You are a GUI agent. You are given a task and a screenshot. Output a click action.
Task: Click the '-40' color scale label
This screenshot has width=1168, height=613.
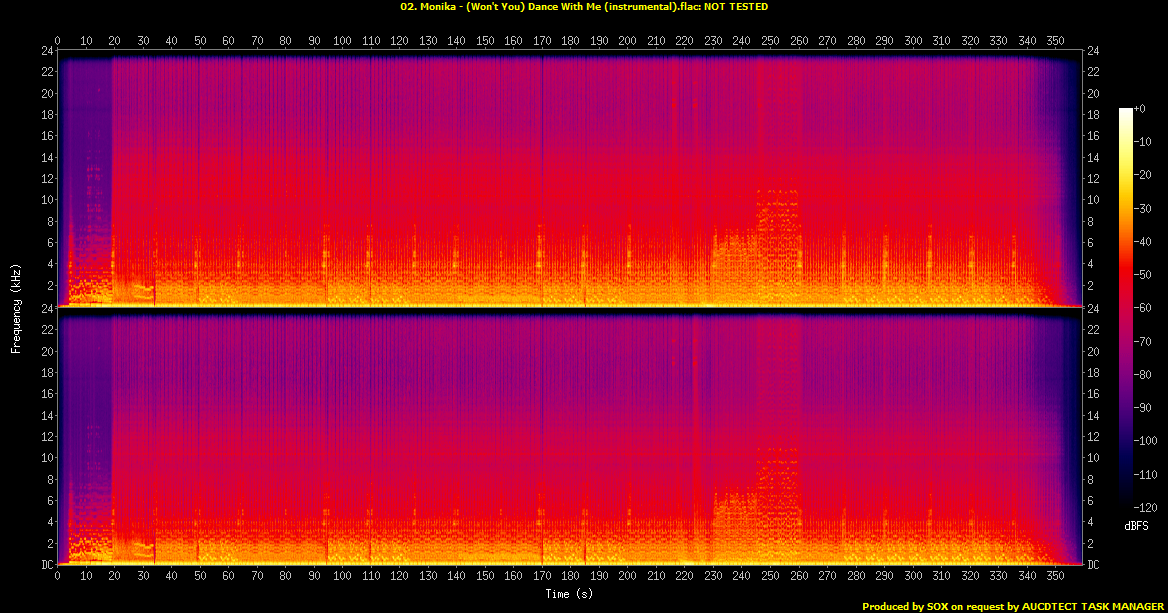coord(1143,241)
